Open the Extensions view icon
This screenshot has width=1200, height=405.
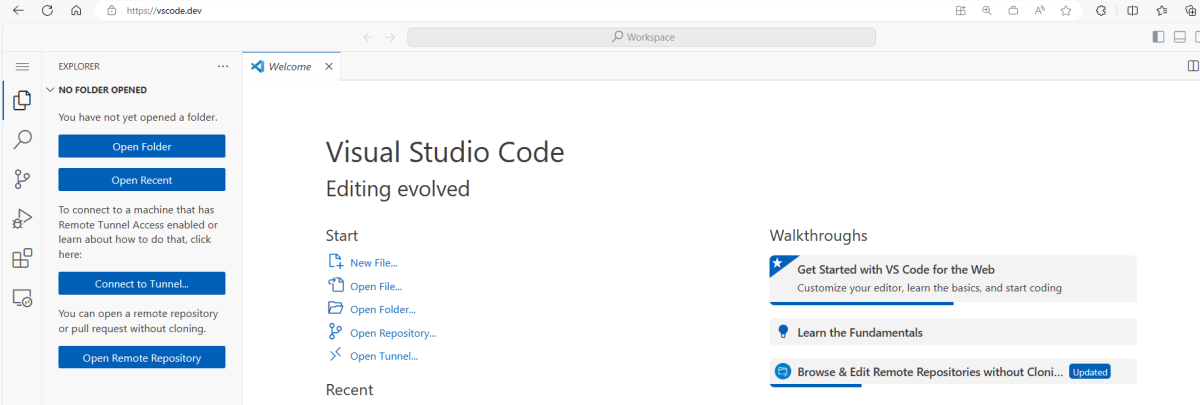pos(21,258)
